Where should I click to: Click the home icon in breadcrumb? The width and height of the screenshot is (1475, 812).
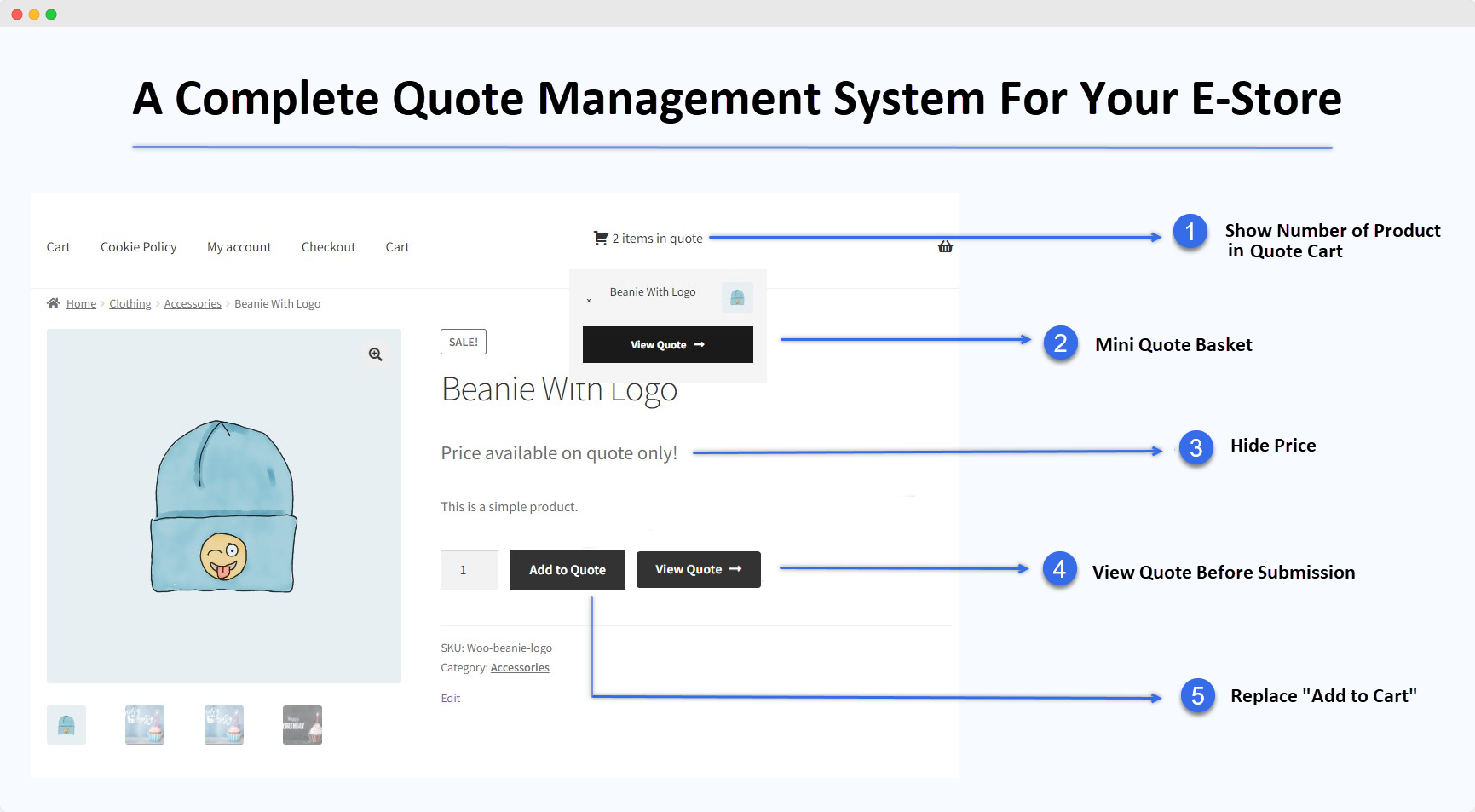click(54, 303)
